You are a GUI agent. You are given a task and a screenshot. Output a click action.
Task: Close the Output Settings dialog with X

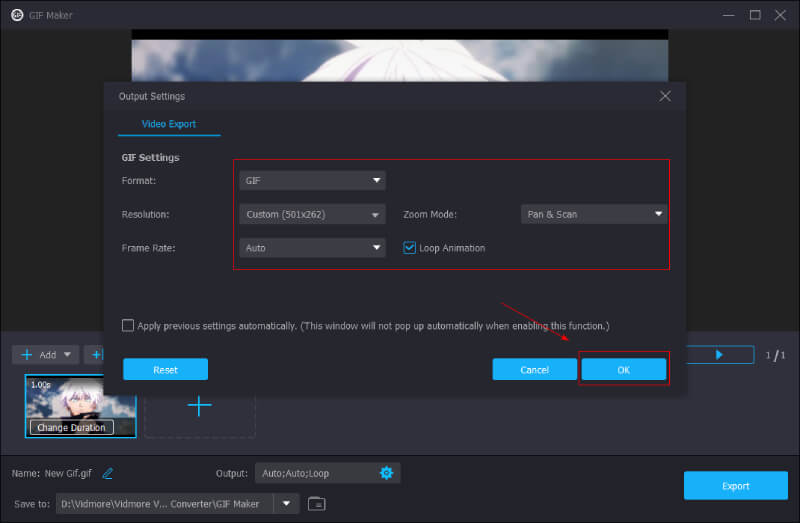[665, 96]
